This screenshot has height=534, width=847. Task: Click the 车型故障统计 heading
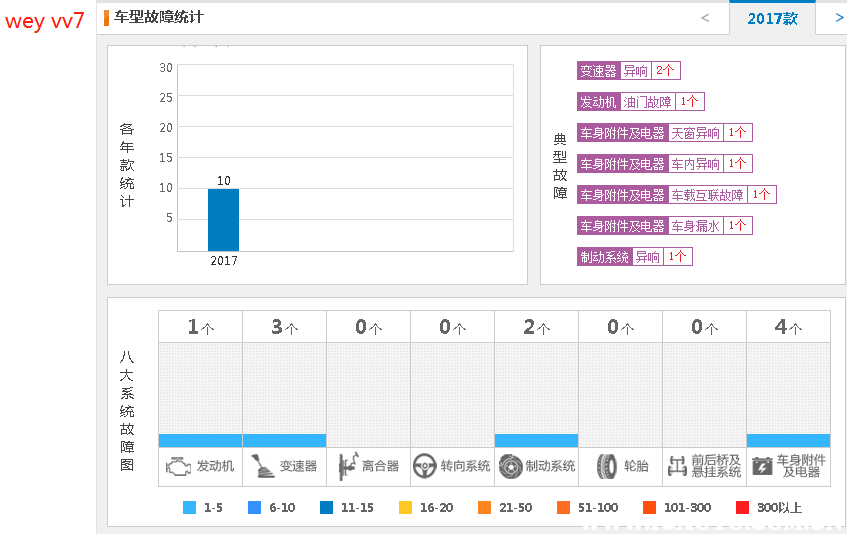click(x=158, y=17)
